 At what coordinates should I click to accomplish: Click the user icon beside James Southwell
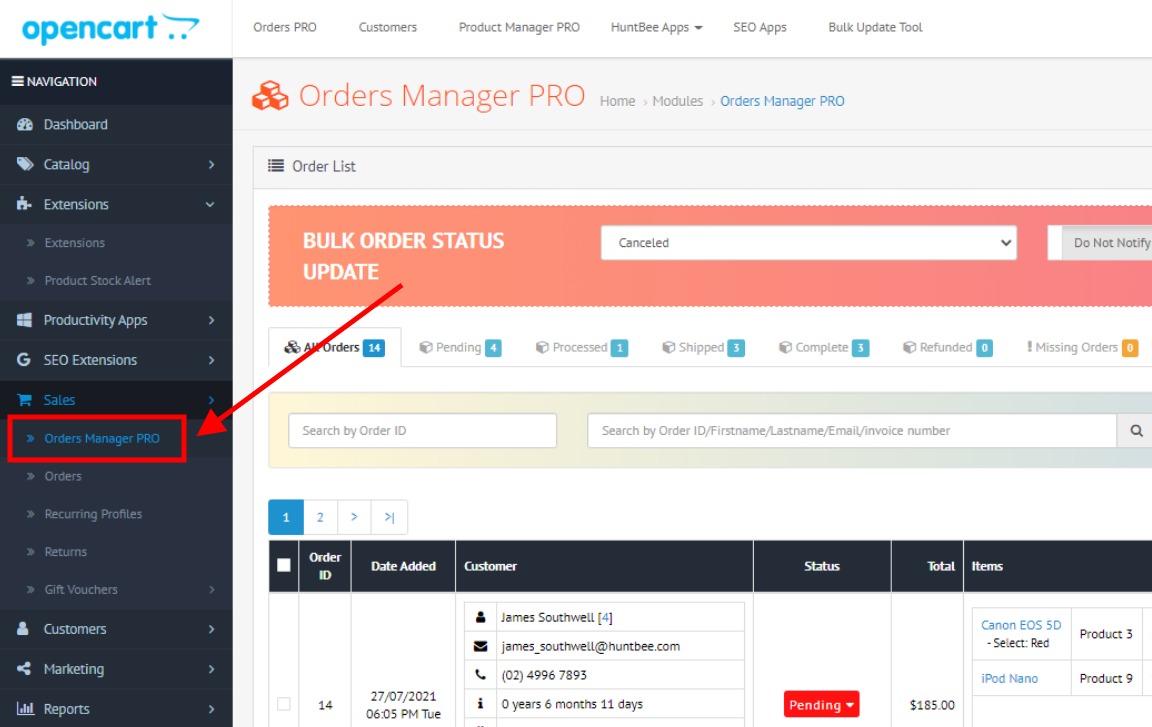pos(480,617)
